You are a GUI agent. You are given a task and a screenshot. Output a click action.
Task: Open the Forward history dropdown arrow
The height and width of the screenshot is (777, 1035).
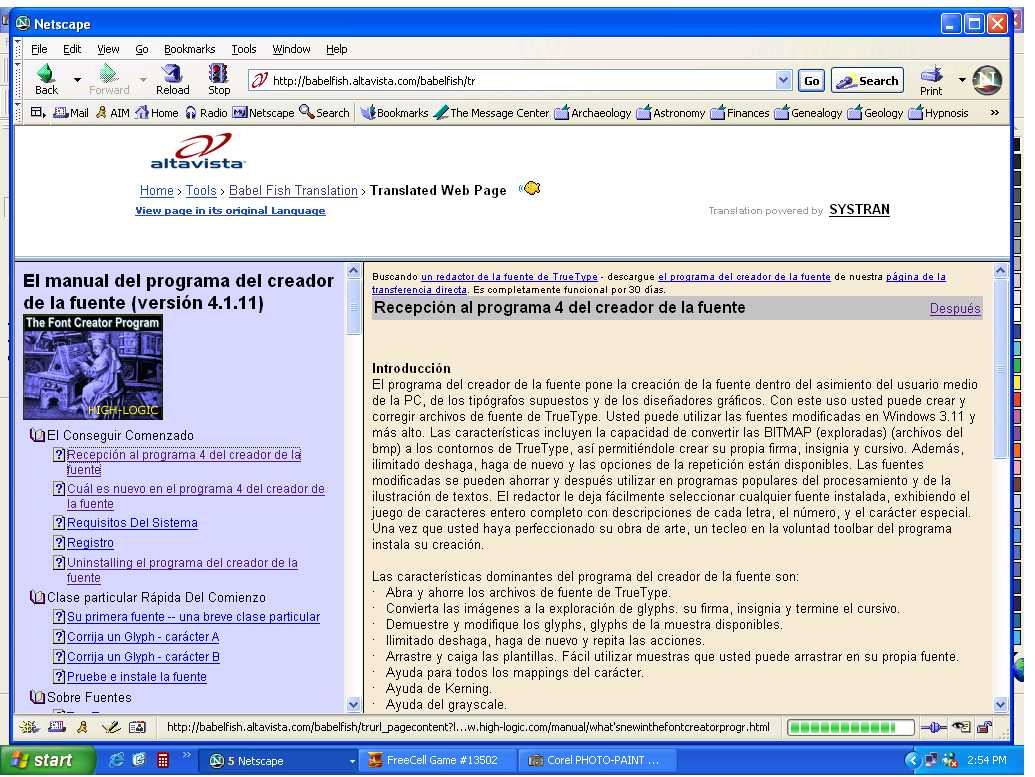point(143,80)
